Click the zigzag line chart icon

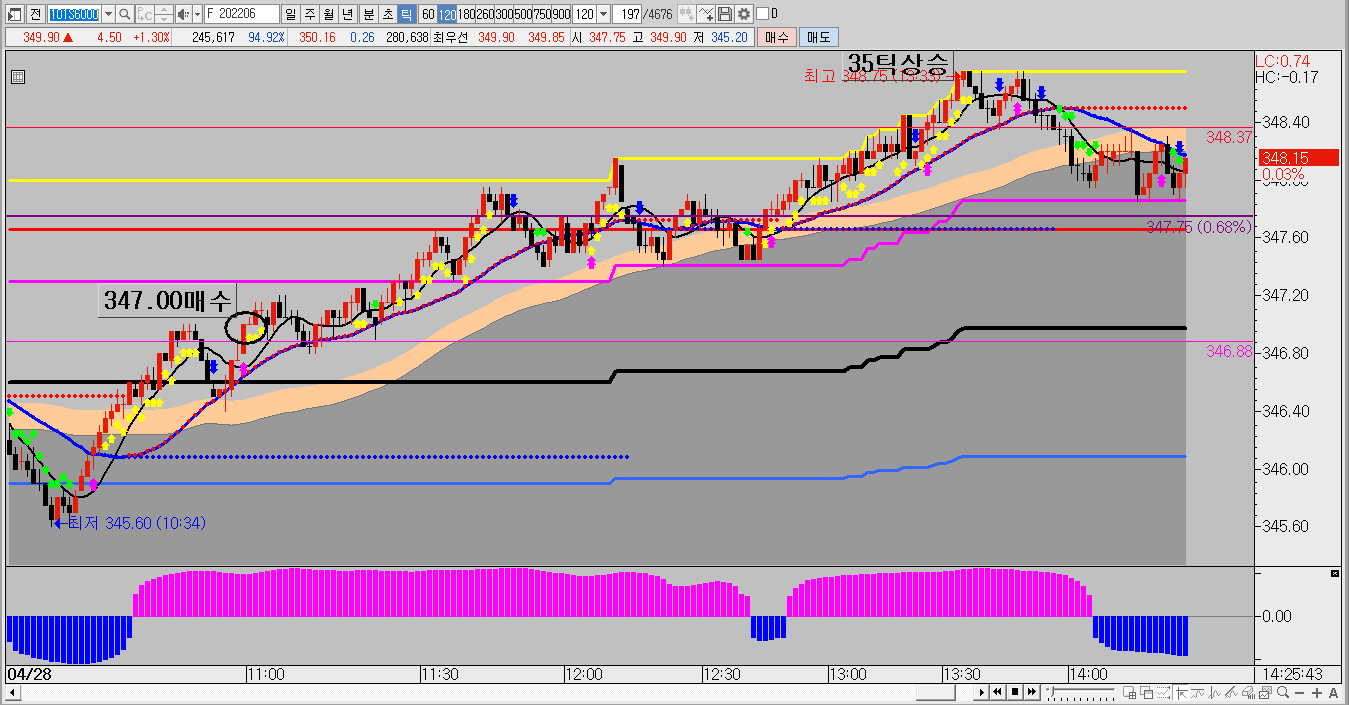(1212, 693)
